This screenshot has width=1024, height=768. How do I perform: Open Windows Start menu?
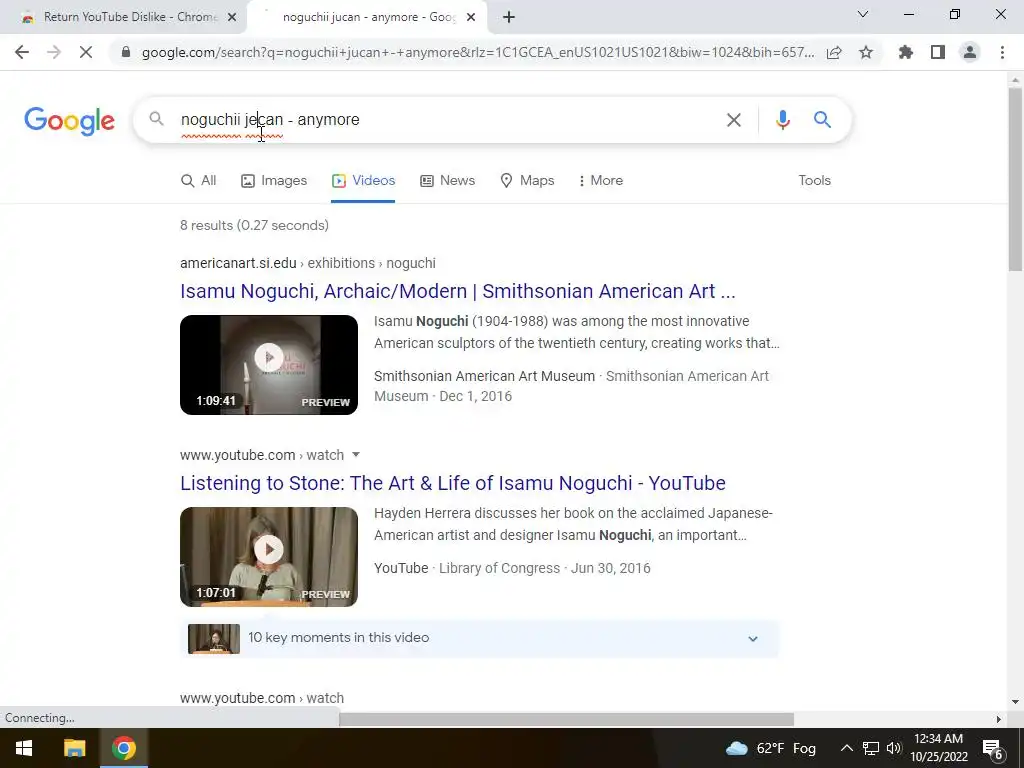pos(24,748)
